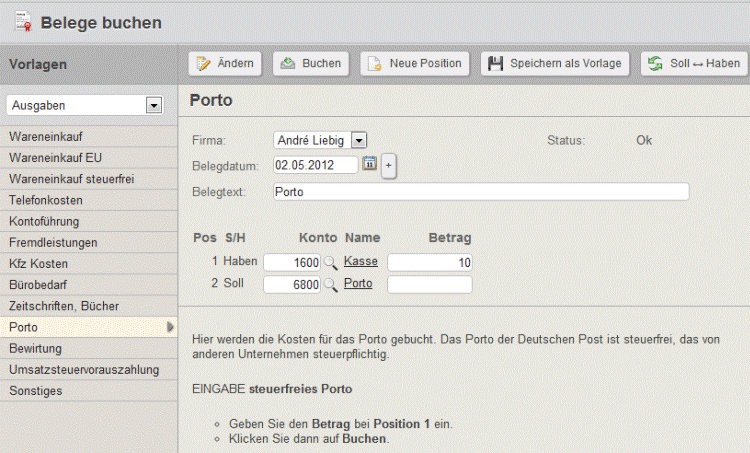This screenshot has width=750, height=453.
Task: Click the Belegtext input field
Action: (x=480, y=192)
